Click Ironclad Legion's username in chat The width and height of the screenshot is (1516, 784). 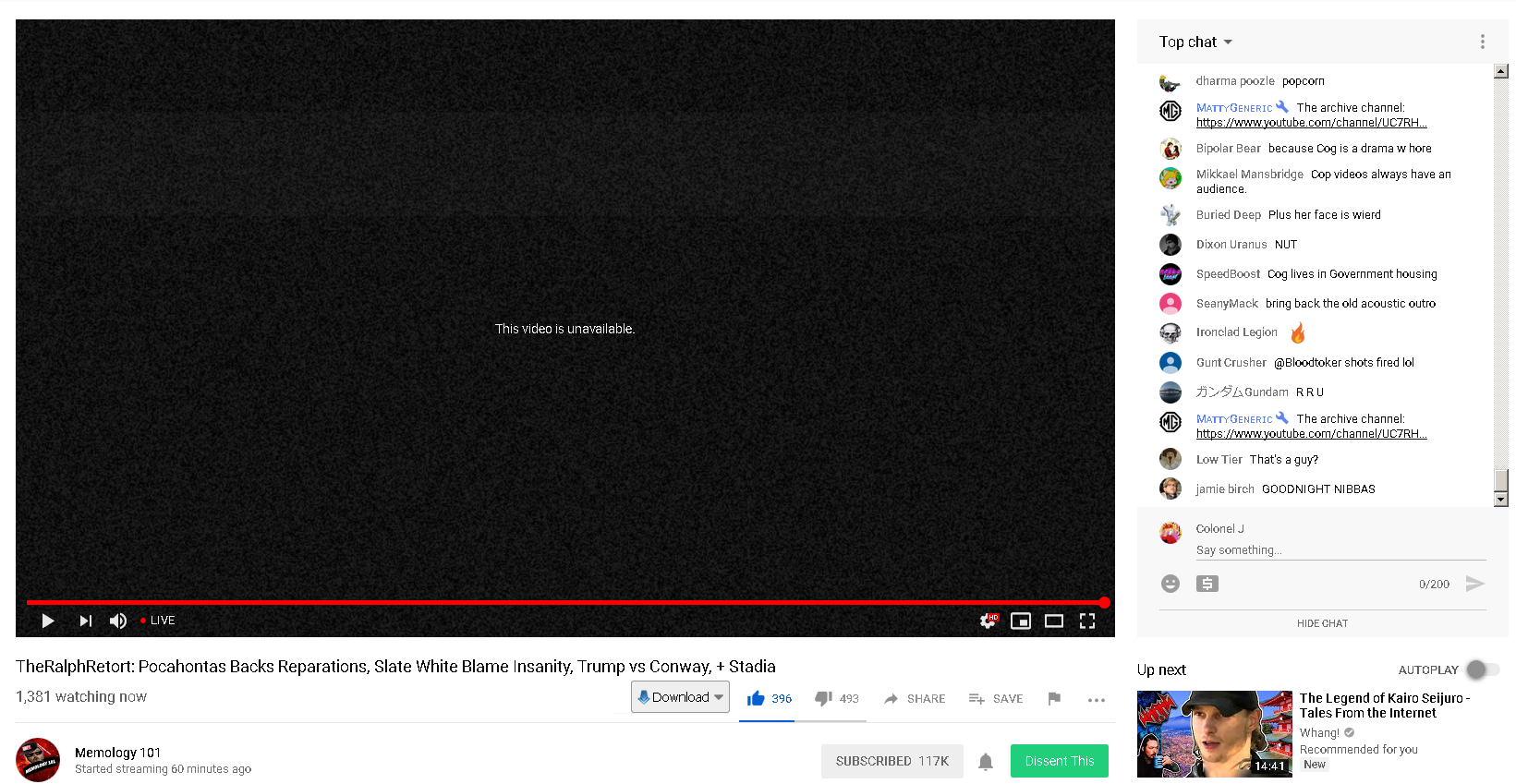[x=1236, y=332]
